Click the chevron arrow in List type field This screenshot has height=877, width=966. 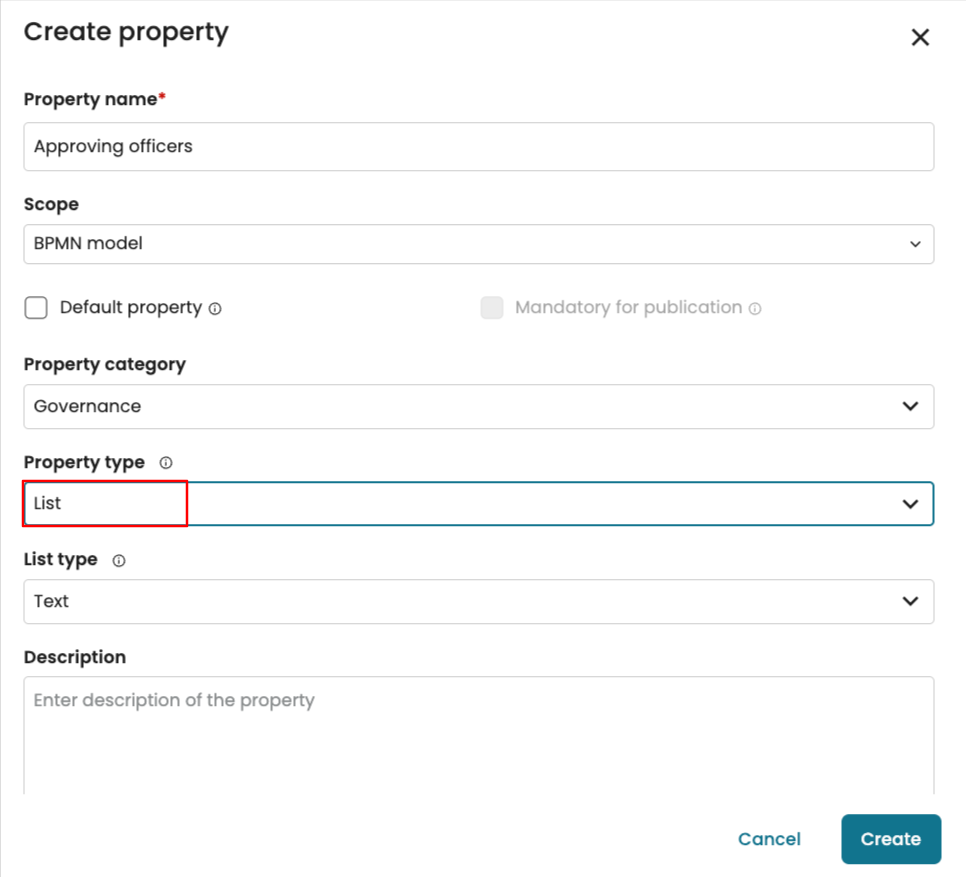(910, 601)
